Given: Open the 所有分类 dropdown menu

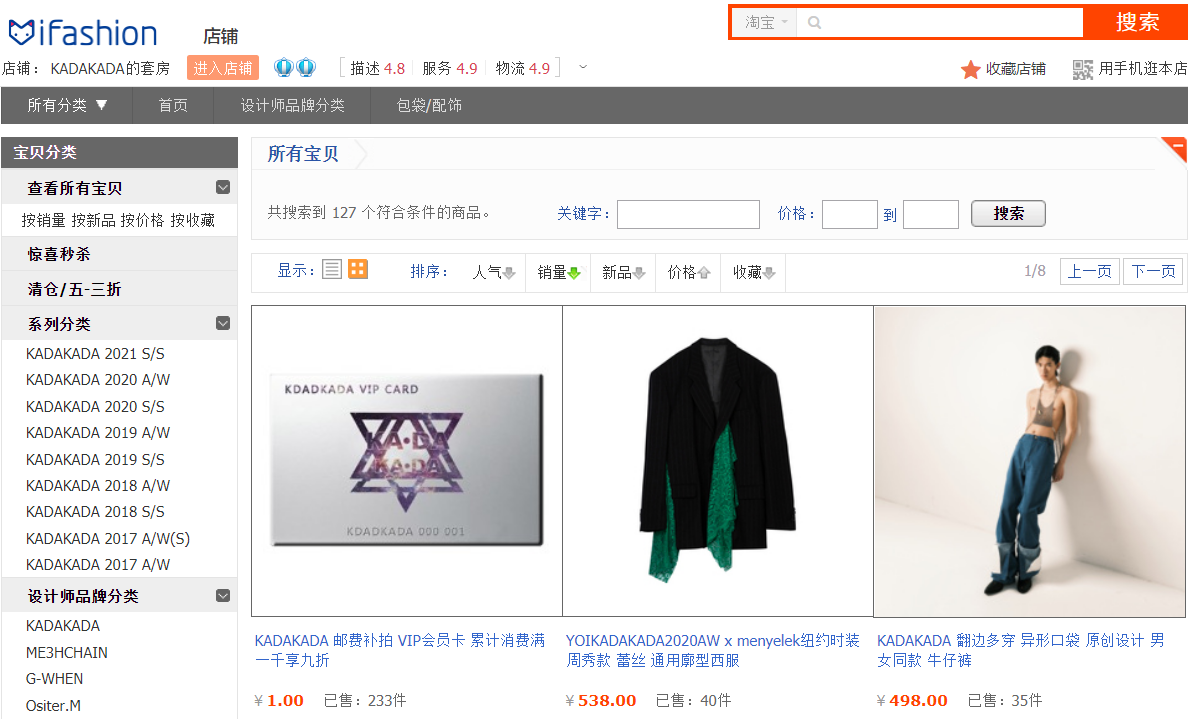Looking at the screenshot, I should [x=67, y=105].
